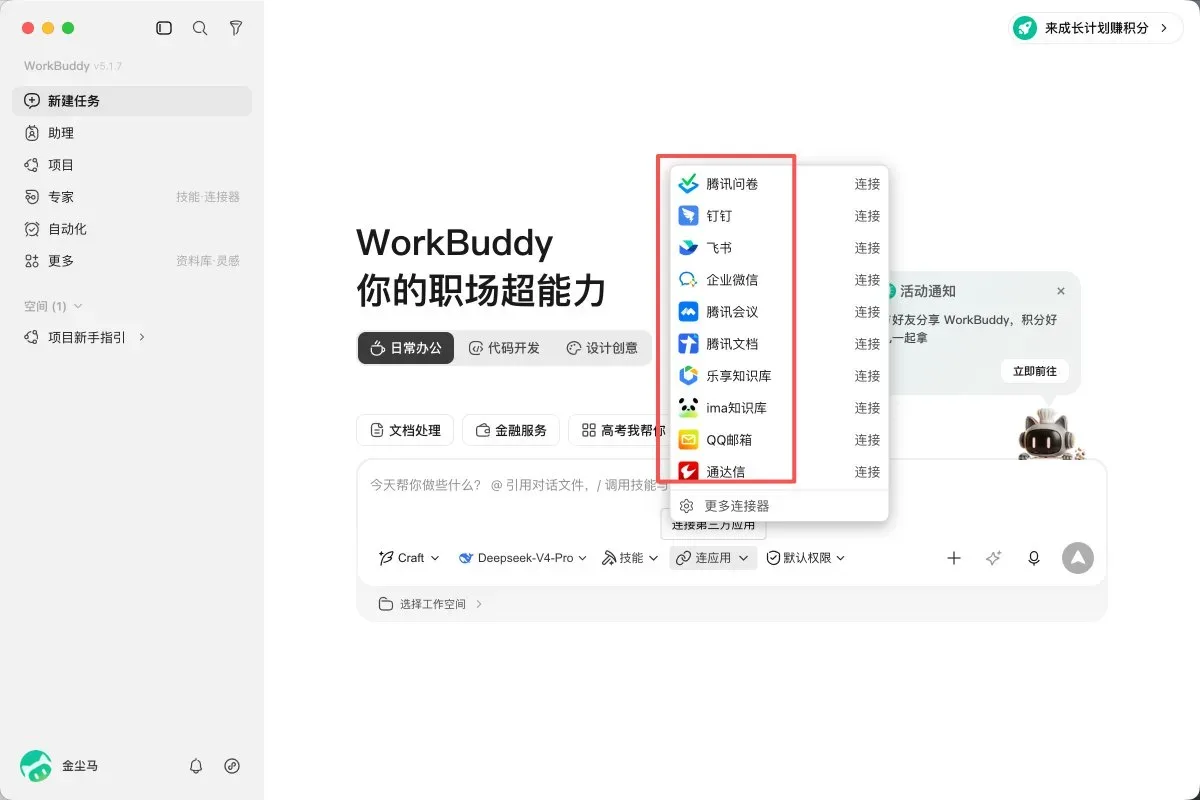
Task: Connect QQ邮箱 via its 连接 link
Action: (867, 440)
